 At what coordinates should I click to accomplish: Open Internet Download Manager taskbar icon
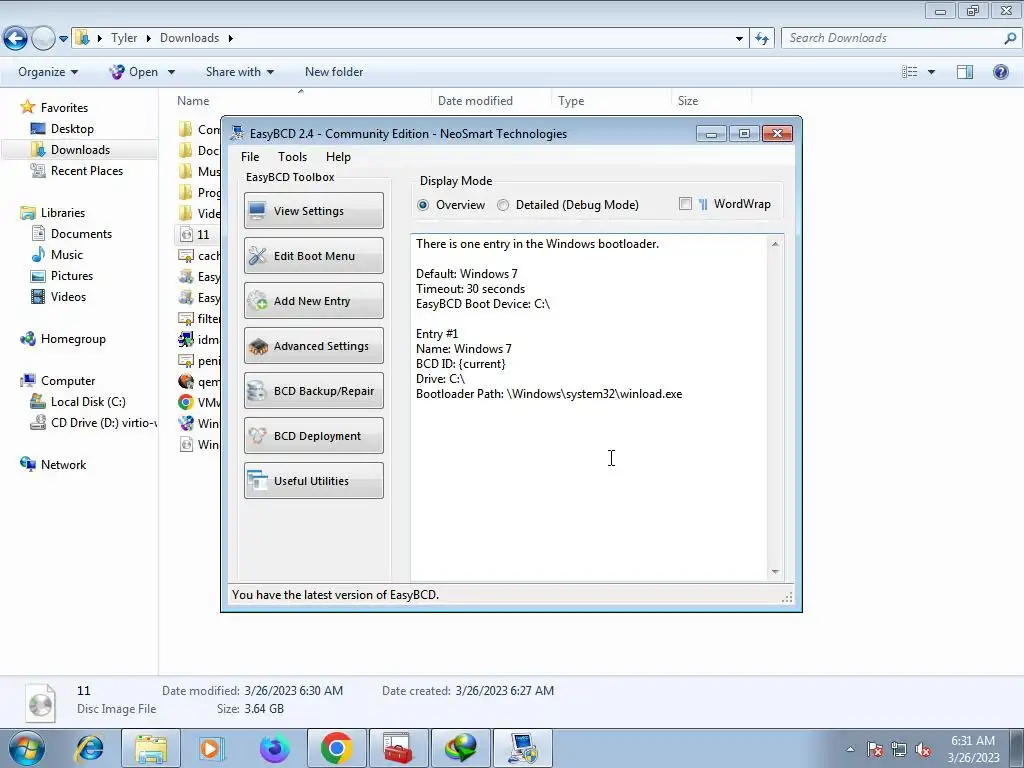(x=461, y=748)
